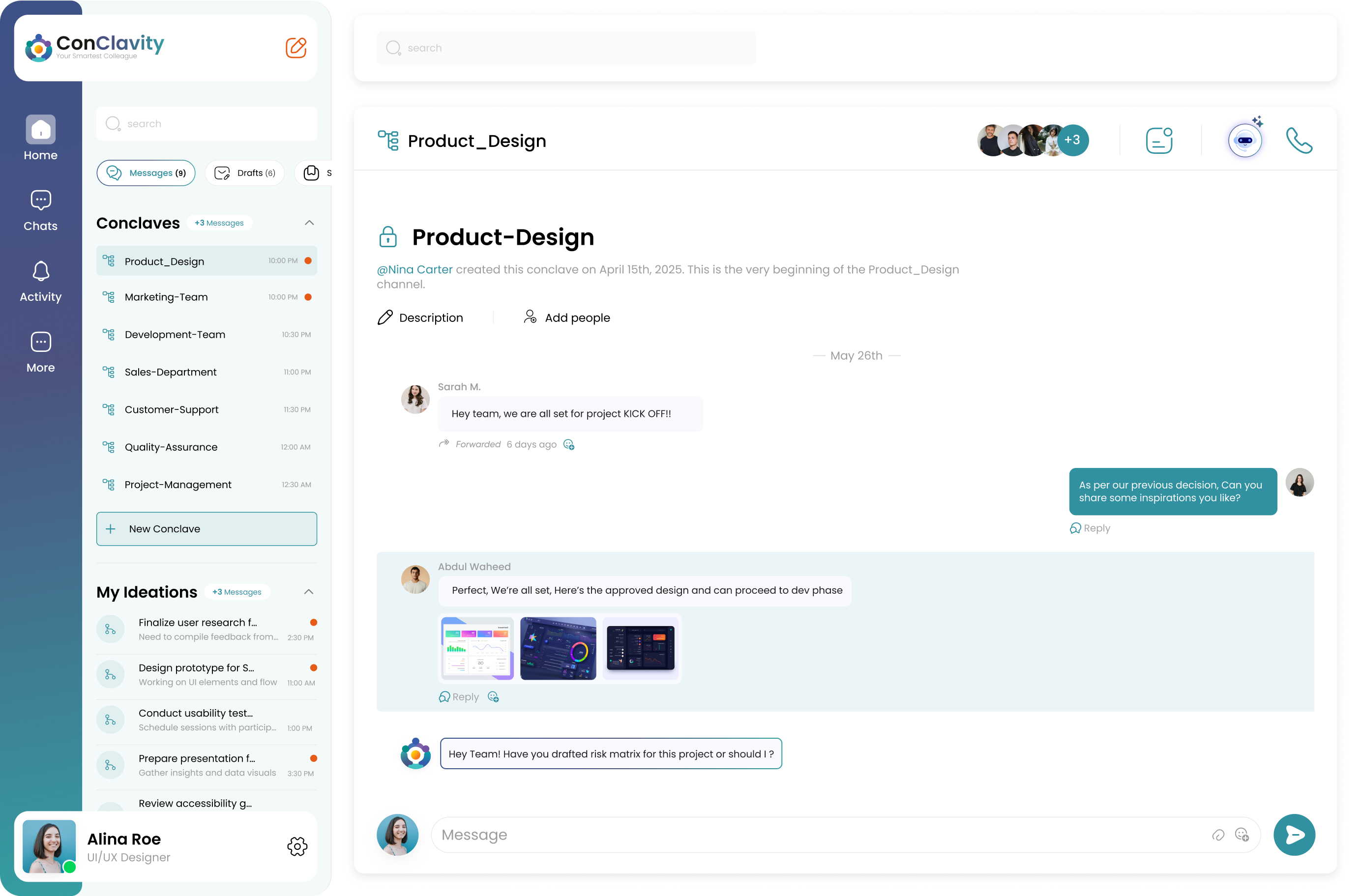The height and width of the screenshot is (896, 1360).
Task: Click the @Nina Carter mention link
Action: (x=414, y=270)
